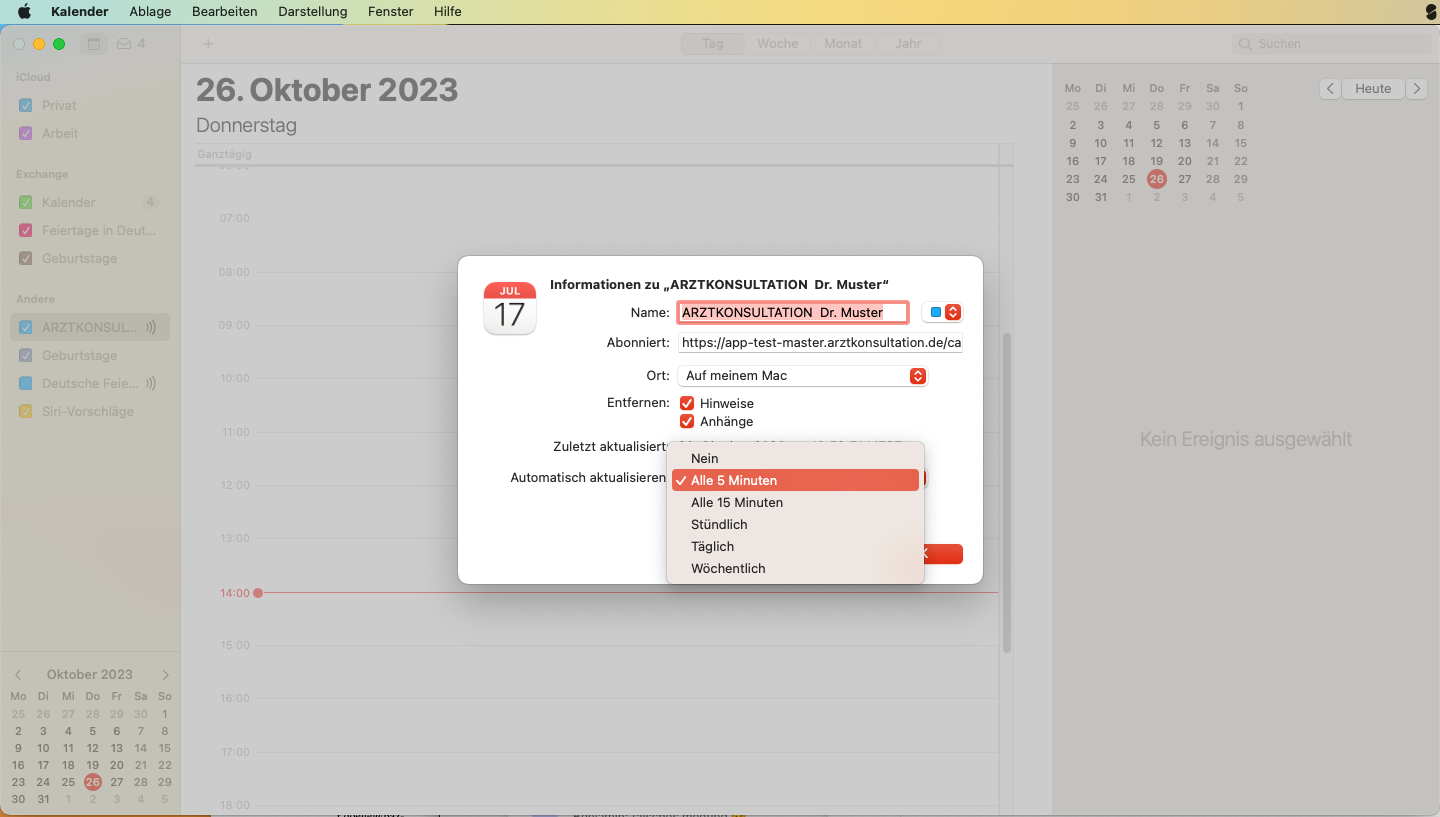1440x817 pixels.
Task: Click the plus icon to add event
Action: coord(208,44)
